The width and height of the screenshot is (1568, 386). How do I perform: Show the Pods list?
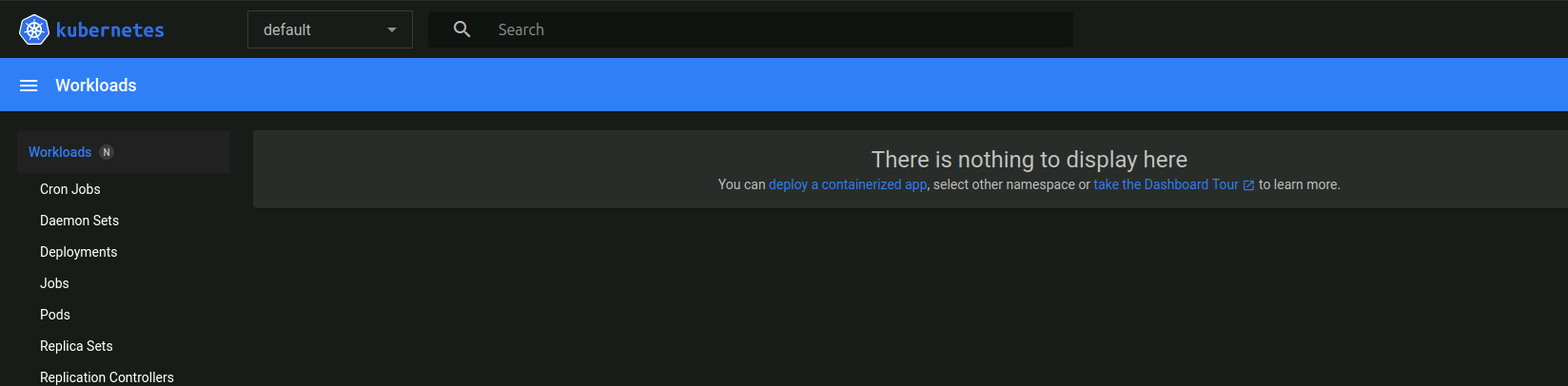[x=55, y=315]
